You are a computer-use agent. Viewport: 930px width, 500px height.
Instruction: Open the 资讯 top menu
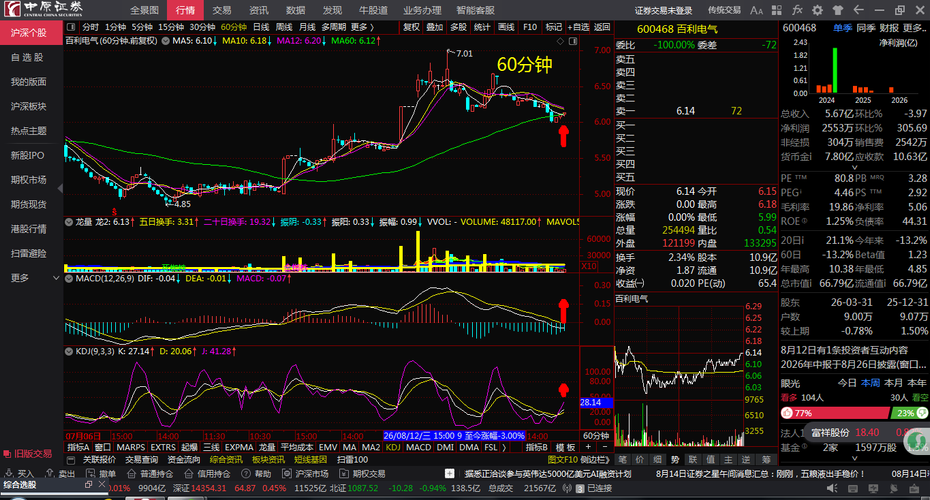(x=259, y=10)
